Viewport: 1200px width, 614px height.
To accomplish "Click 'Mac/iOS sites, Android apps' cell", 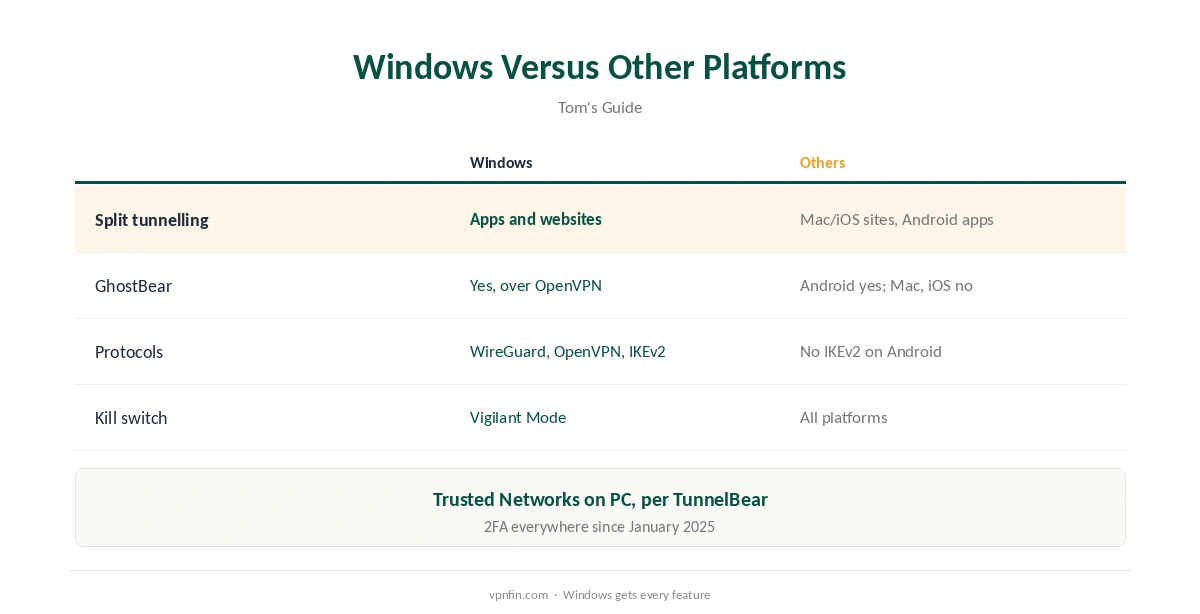I will pos(897,219).
